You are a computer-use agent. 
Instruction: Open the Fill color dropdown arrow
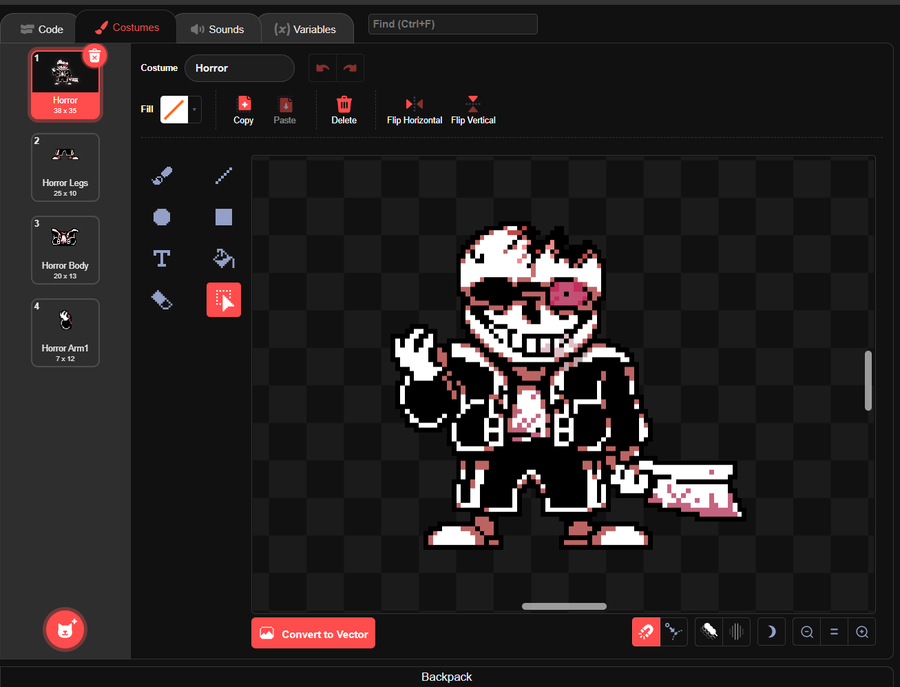point(195,109)
